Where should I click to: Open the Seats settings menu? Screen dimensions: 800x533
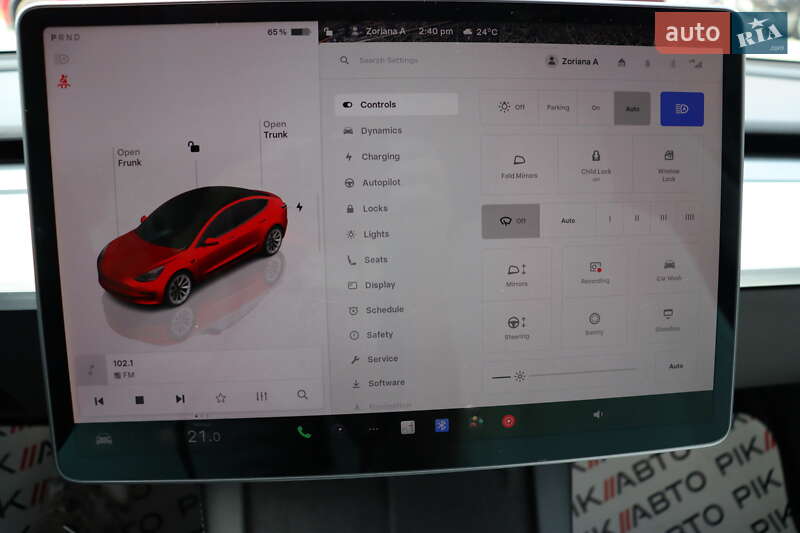[x=368, y=260]
